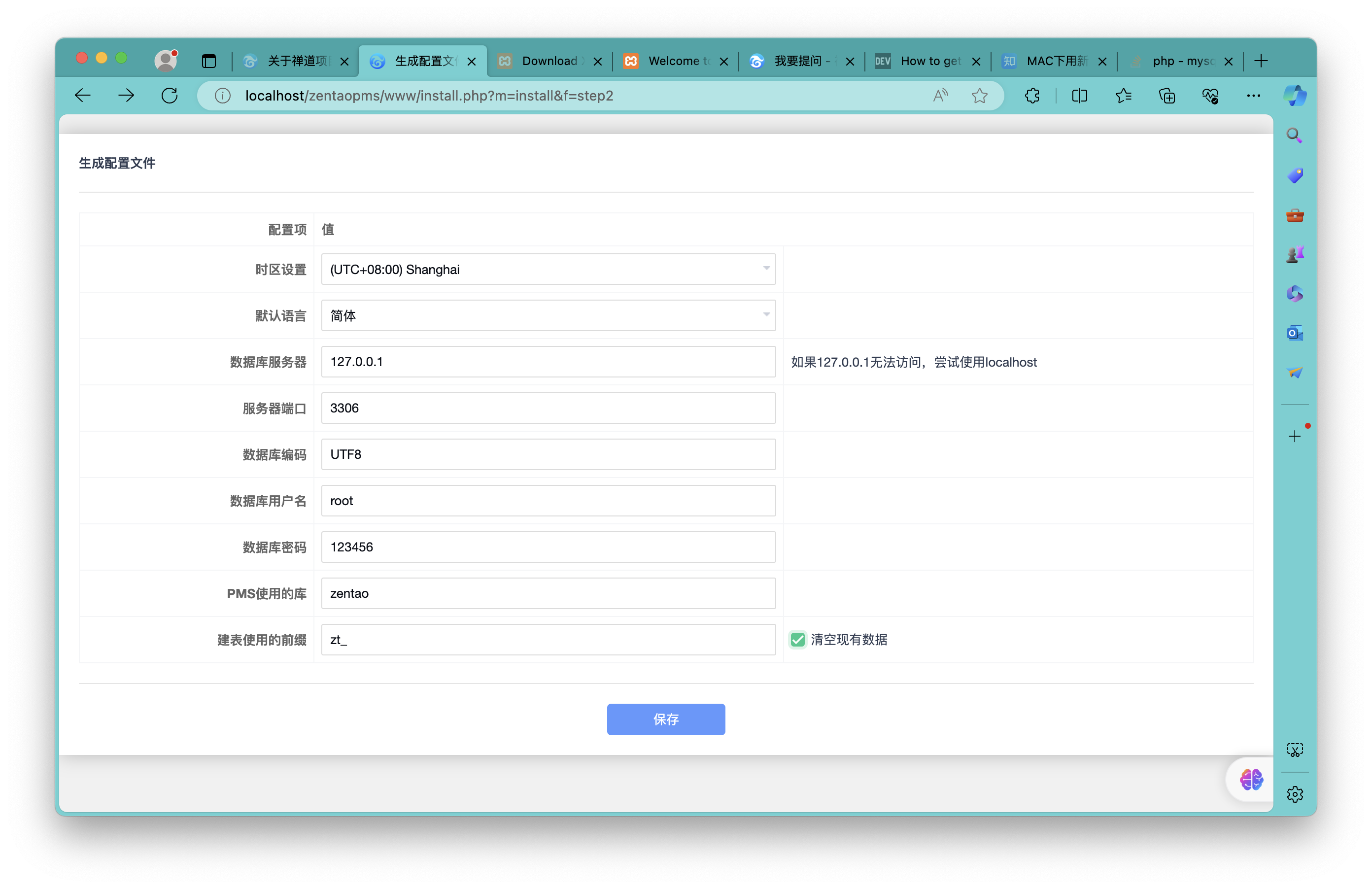The image size is (1372, 889).
Task: Click the read aloud icon in address bar
Action: [940, 96]
